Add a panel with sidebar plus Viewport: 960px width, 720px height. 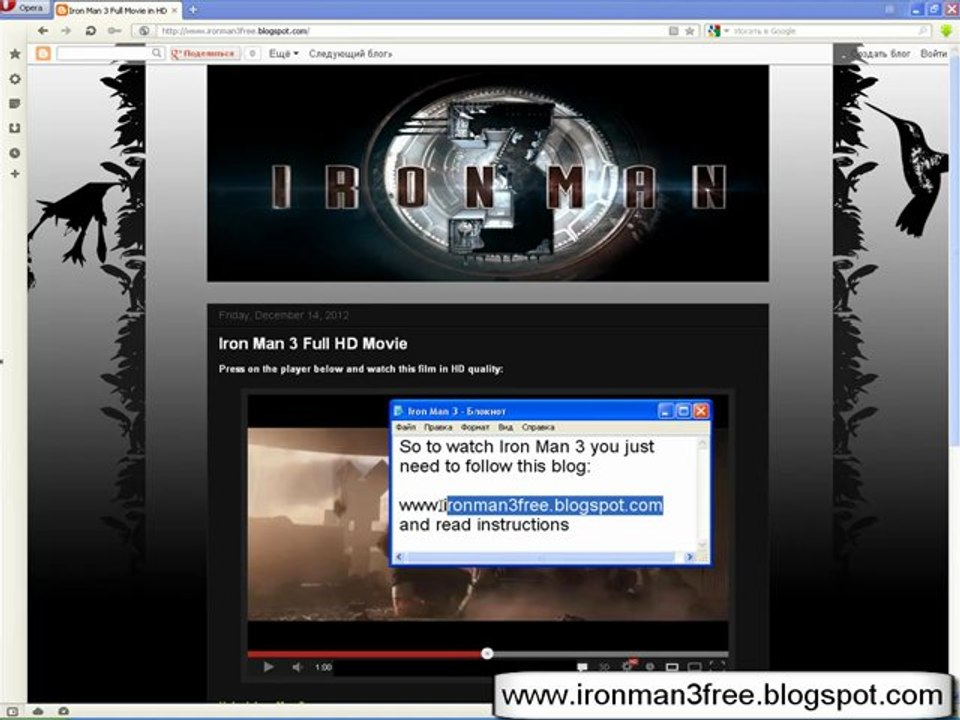15,174
